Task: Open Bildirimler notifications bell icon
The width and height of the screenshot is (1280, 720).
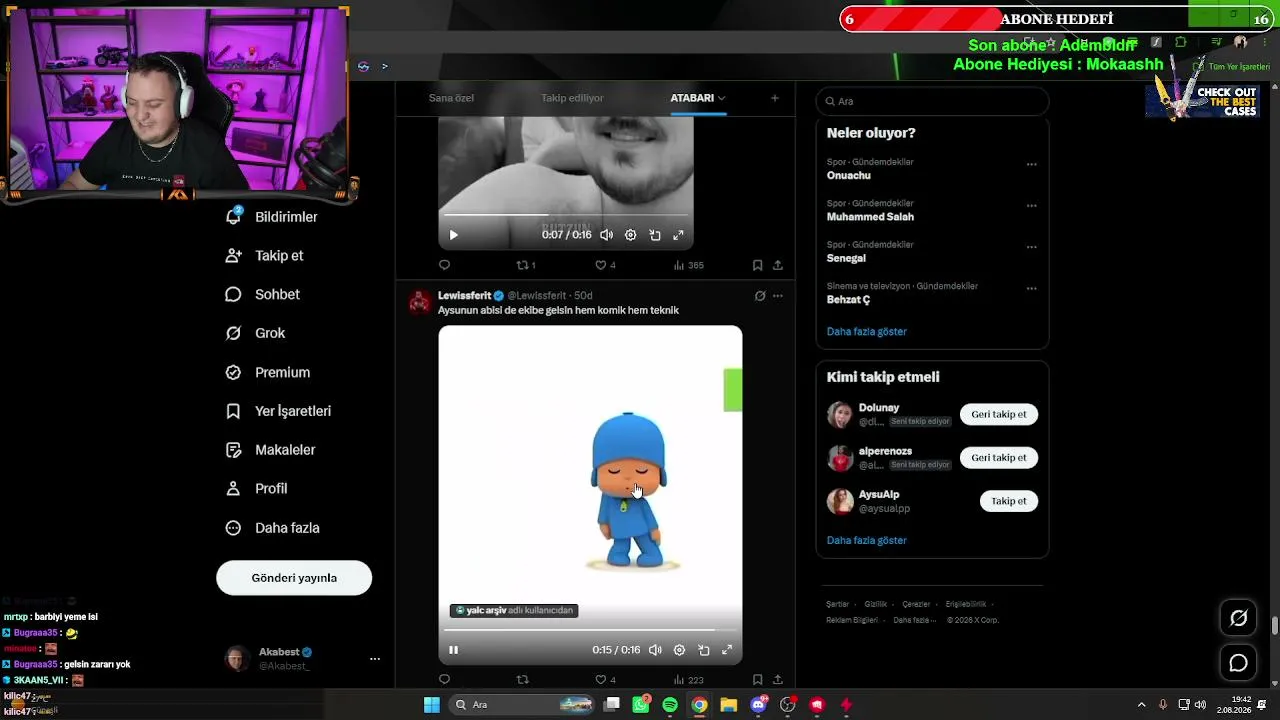Action: pyautogui.click(x=233, y=216)
